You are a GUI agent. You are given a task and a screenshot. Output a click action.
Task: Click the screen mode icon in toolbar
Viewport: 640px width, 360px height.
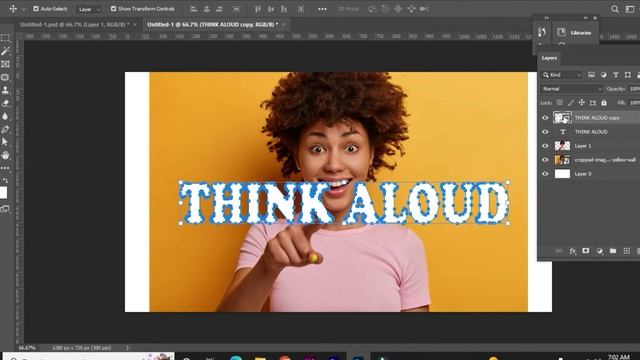5,209
